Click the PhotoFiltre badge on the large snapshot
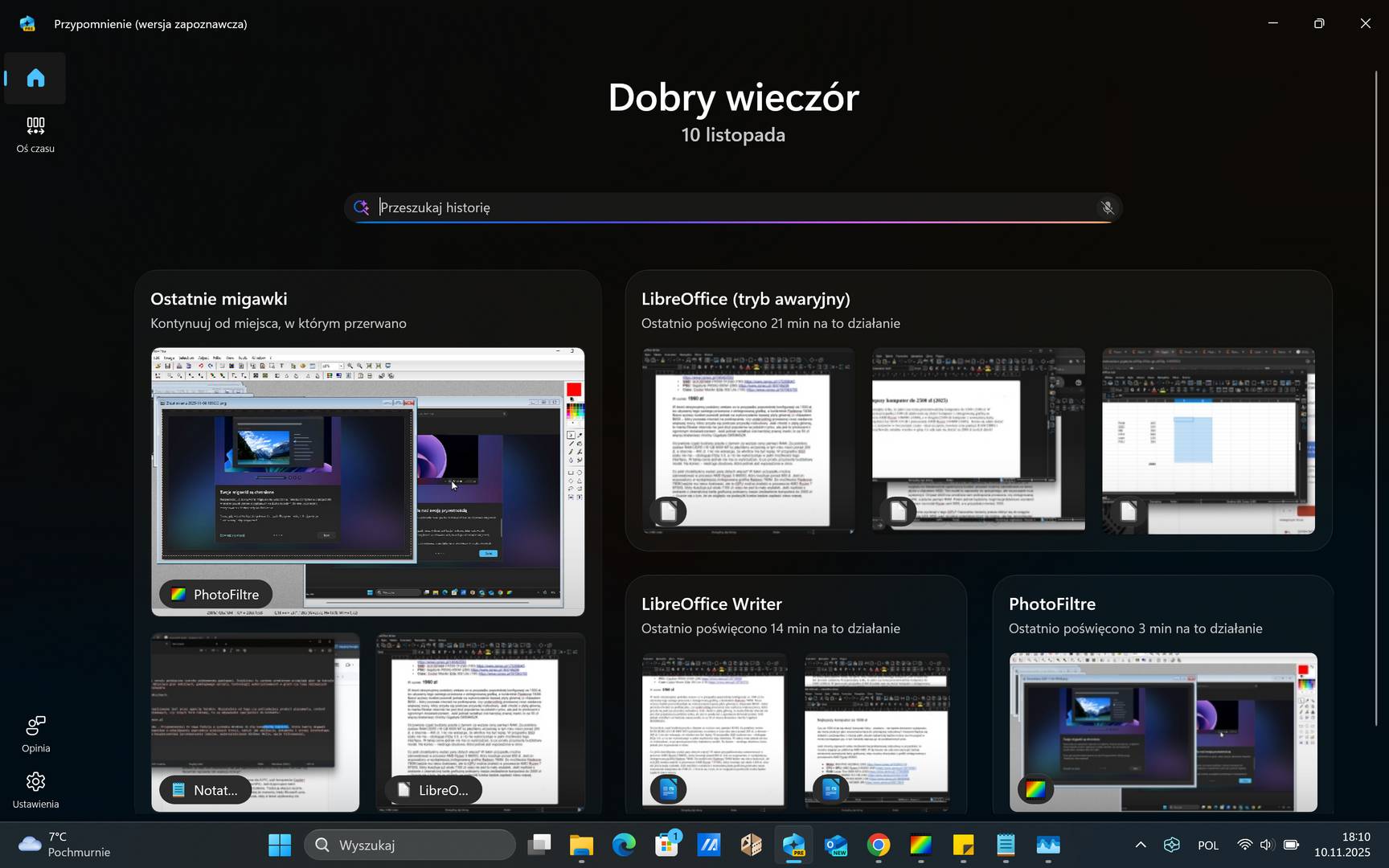 pyautogui.click(x=215, y=594)
